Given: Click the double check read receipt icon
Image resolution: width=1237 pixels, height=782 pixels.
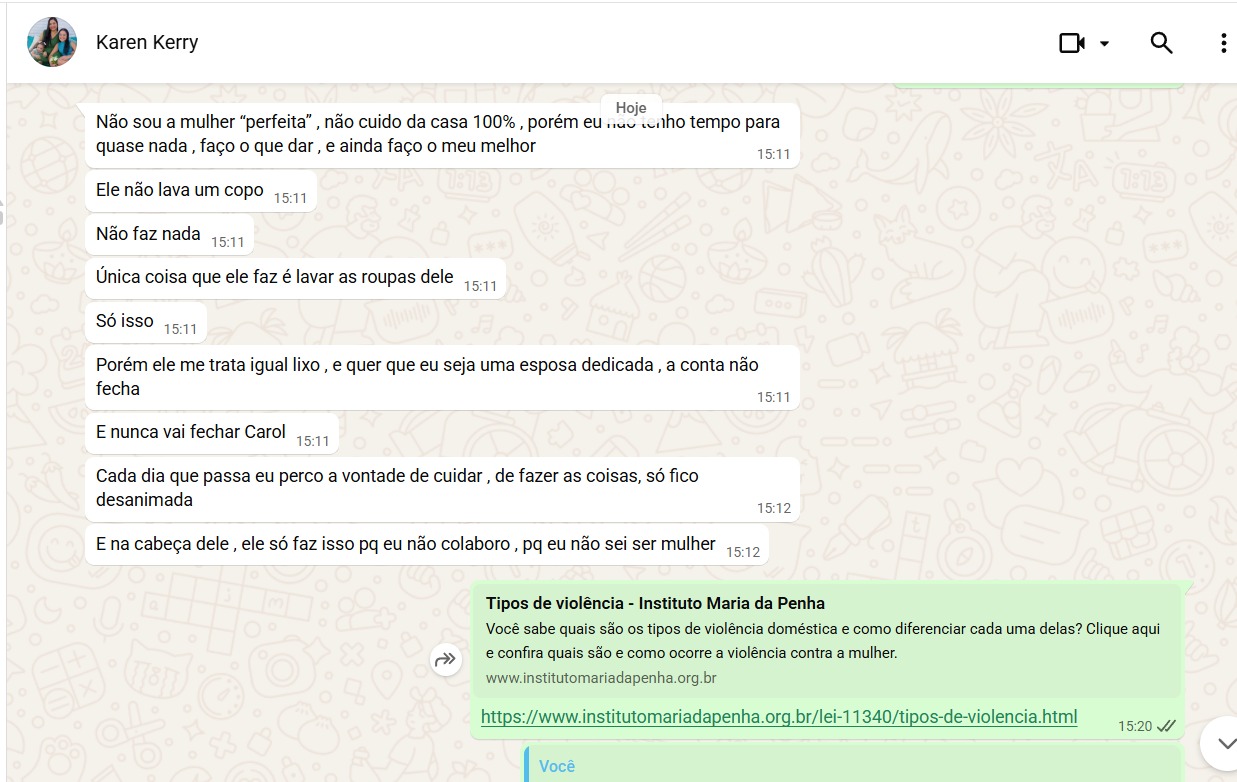Looking at the screenshot, I should pos(1165,726).
